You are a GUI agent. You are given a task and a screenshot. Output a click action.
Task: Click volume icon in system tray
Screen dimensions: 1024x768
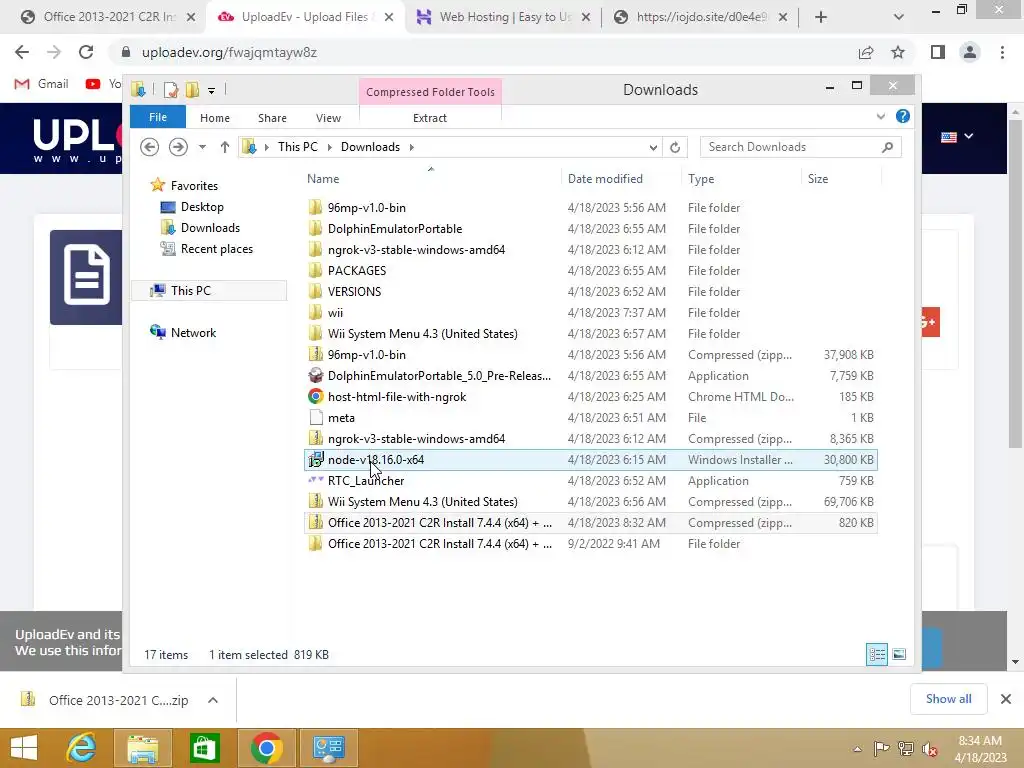tap(929, 748)
